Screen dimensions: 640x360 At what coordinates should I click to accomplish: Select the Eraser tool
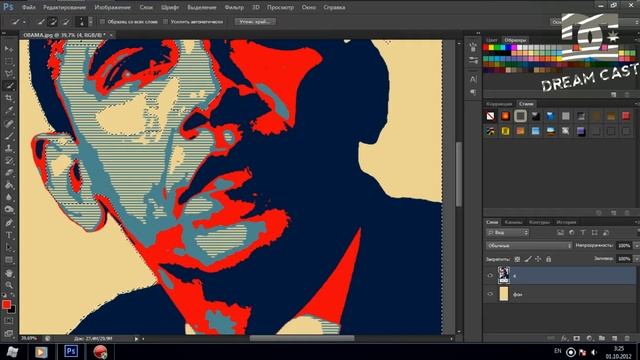[9, 173]
